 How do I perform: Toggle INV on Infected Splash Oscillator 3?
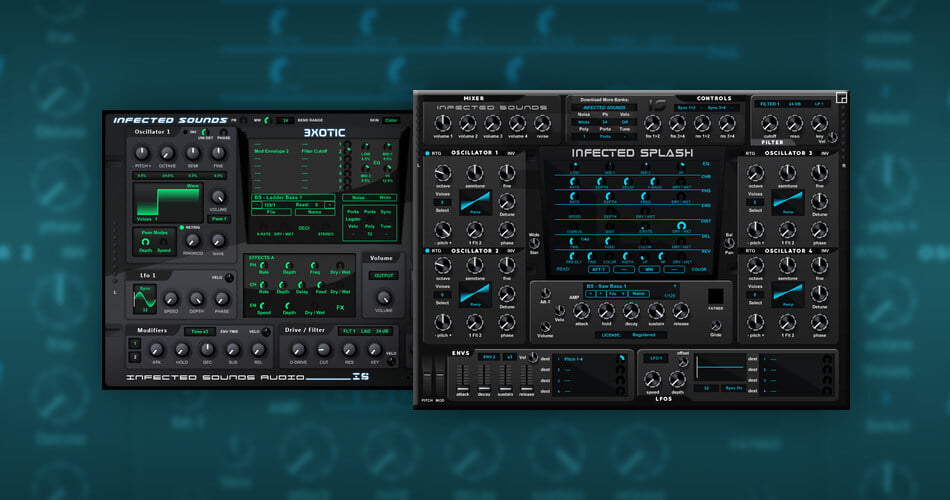click(x=825, y=153)
